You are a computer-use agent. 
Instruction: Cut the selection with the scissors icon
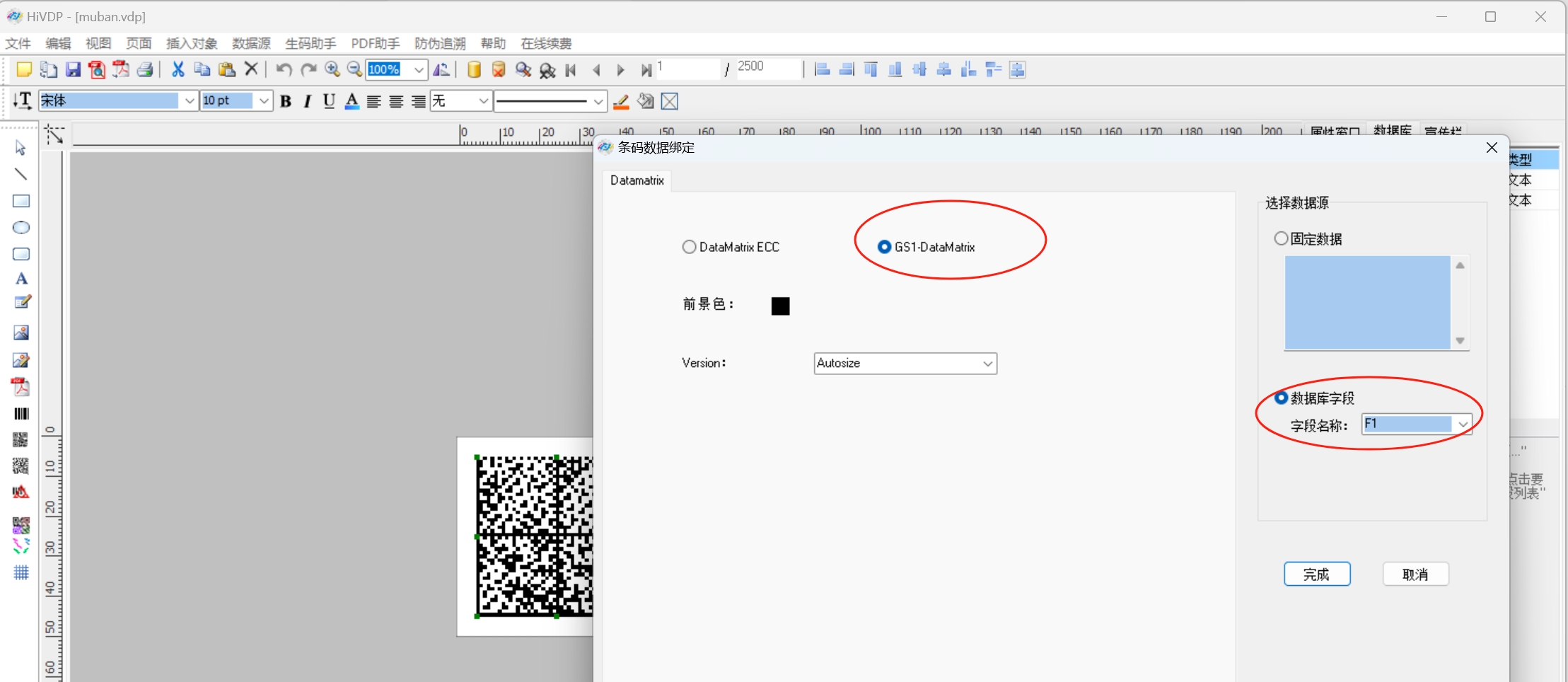tap(178, 69)
